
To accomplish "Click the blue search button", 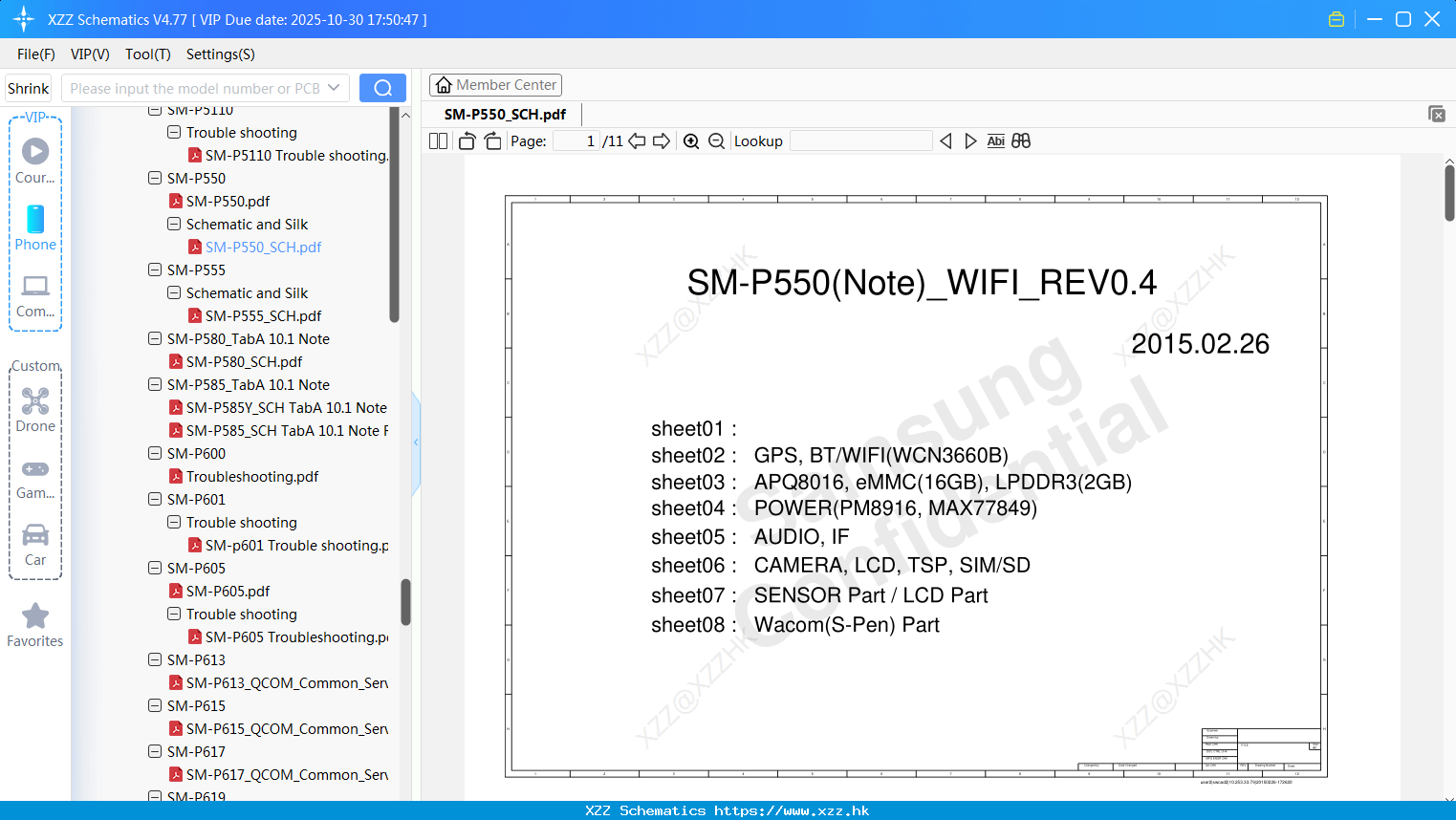I will coord(382,88).
